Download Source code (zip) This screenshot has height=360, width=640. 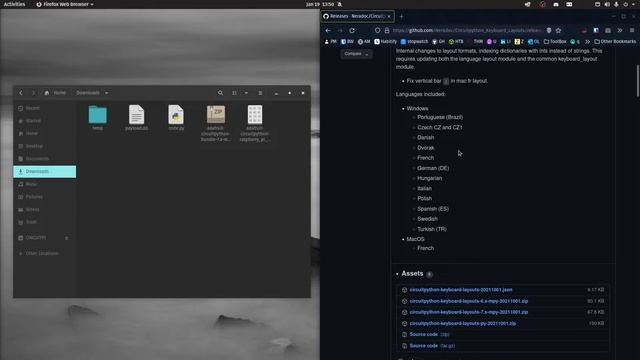[429, 334]
